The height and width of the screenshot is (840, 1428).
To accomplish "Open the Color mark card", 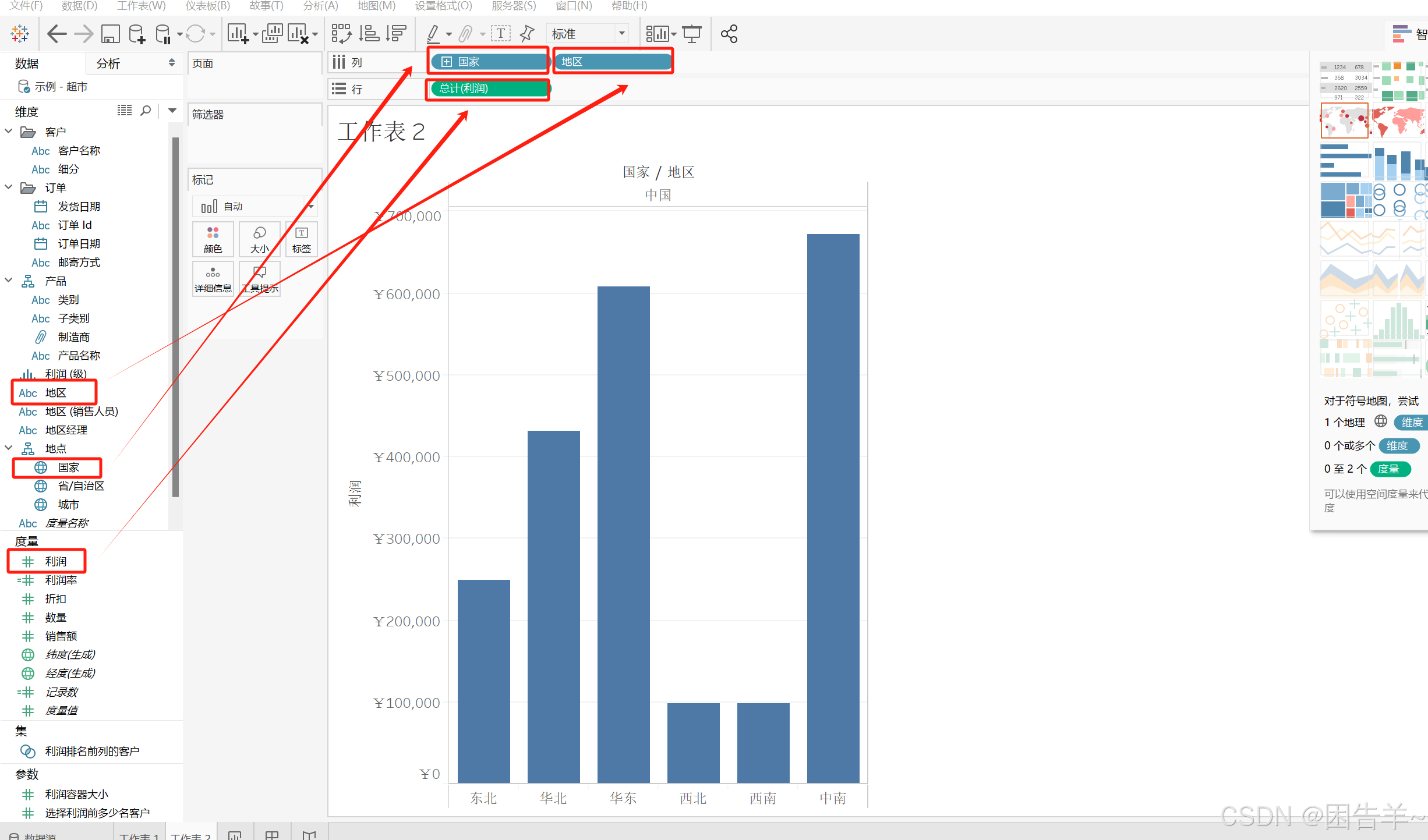I will [213, 239].
